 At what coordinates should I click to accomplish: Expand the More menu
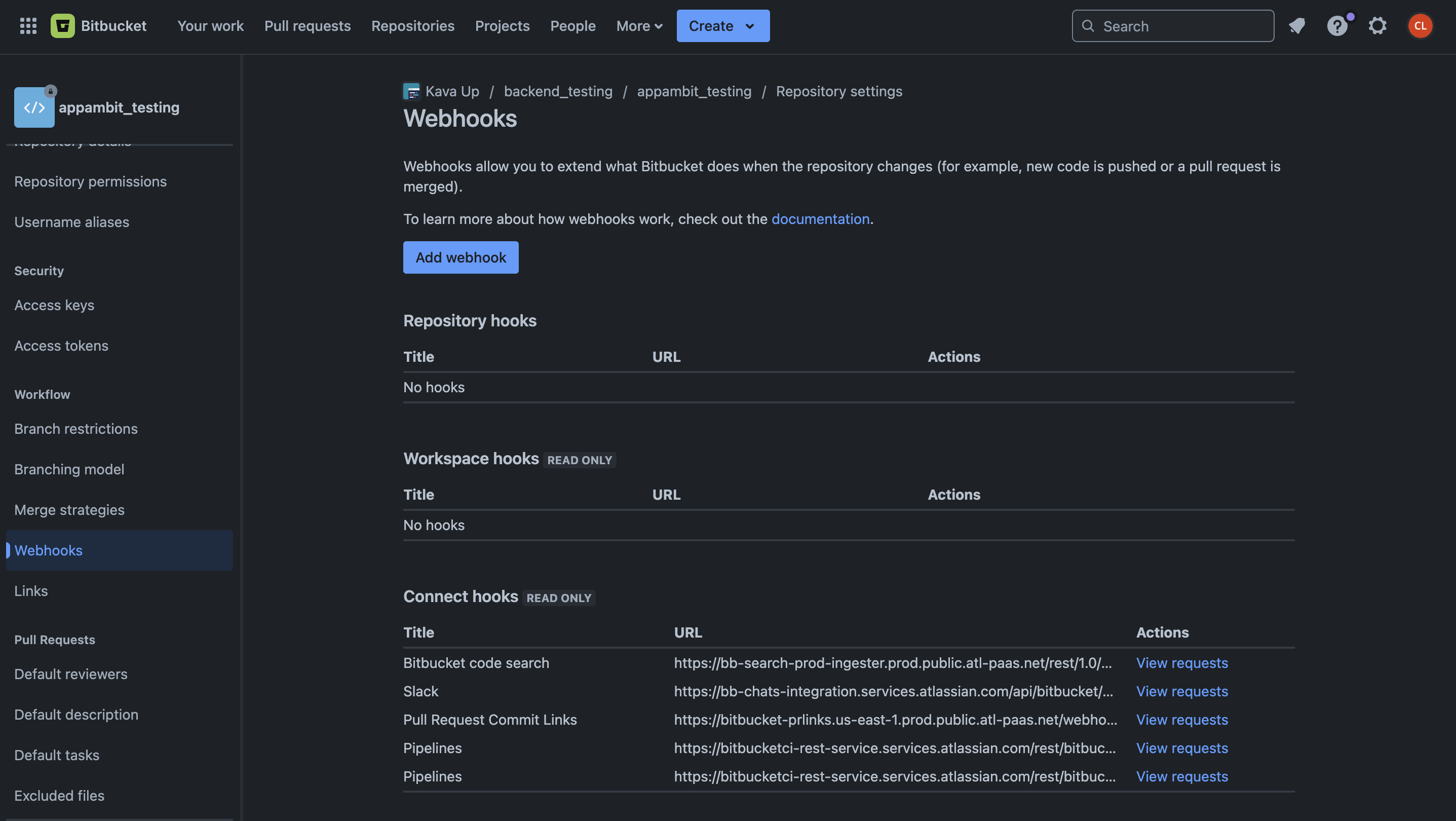click(x=639, y=26)
